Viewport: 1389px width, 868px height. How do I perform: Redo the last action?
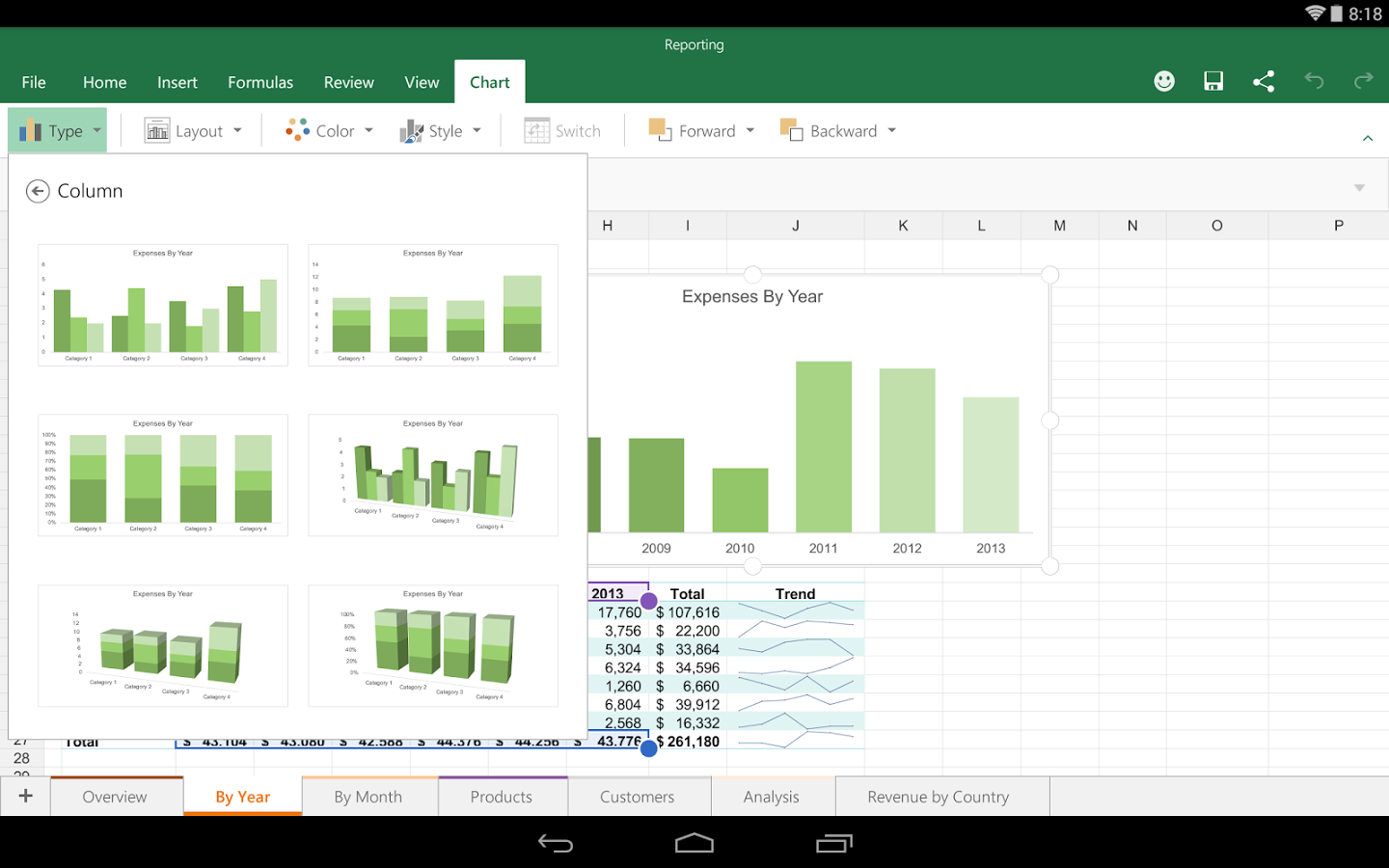(x=1363, y=81)
